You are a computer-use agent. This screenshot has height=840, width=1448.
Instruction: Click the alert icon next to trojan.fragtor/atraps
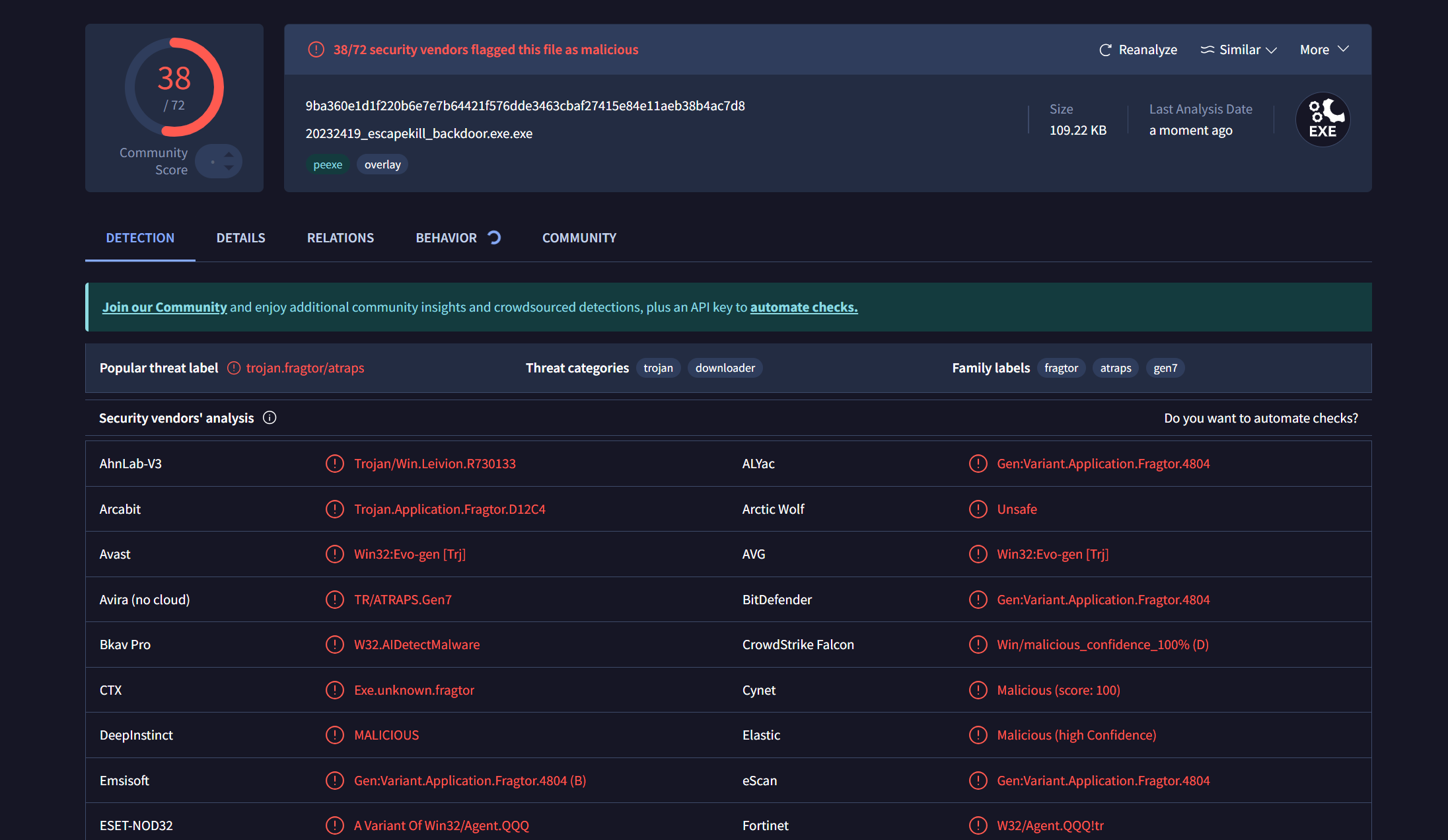pos(234,368)
